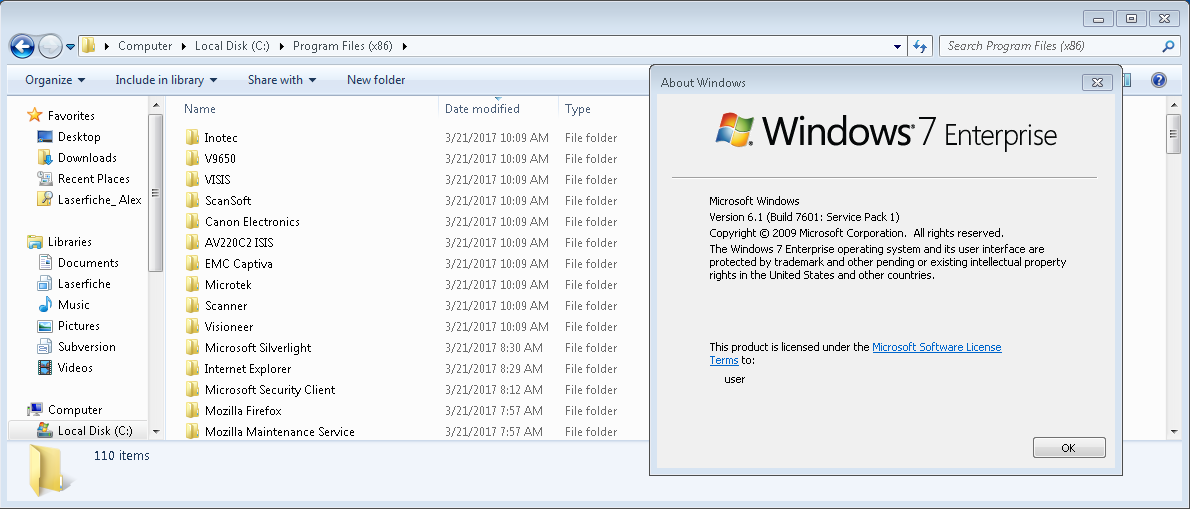Select the Microsoft Silverlight folder
Image resolution: width=1190 pixels, height=509 pixels.
pos(258,347)
